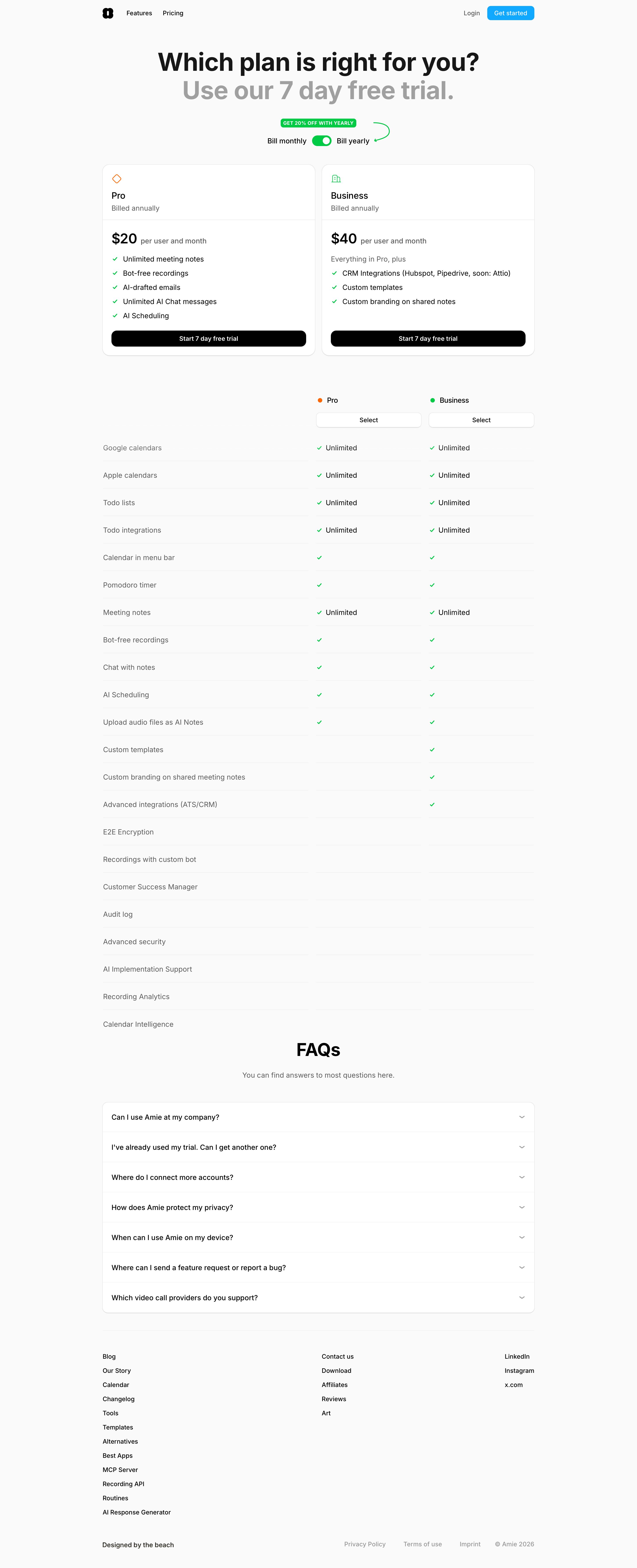Toggle the monthly/yearly billing switch
The height and width of the screenshot is (1568, 637).
(322, 141)
